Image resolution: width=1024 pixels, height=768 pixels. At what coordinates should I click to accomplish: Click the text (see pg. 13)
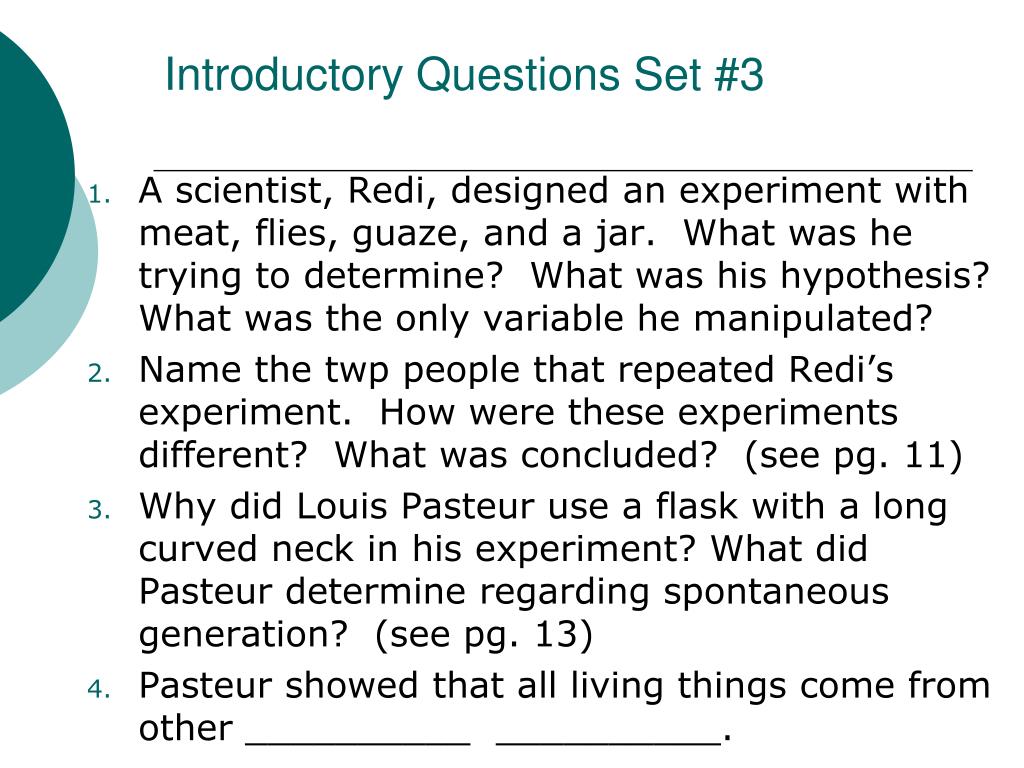click(x=484, y=635)
